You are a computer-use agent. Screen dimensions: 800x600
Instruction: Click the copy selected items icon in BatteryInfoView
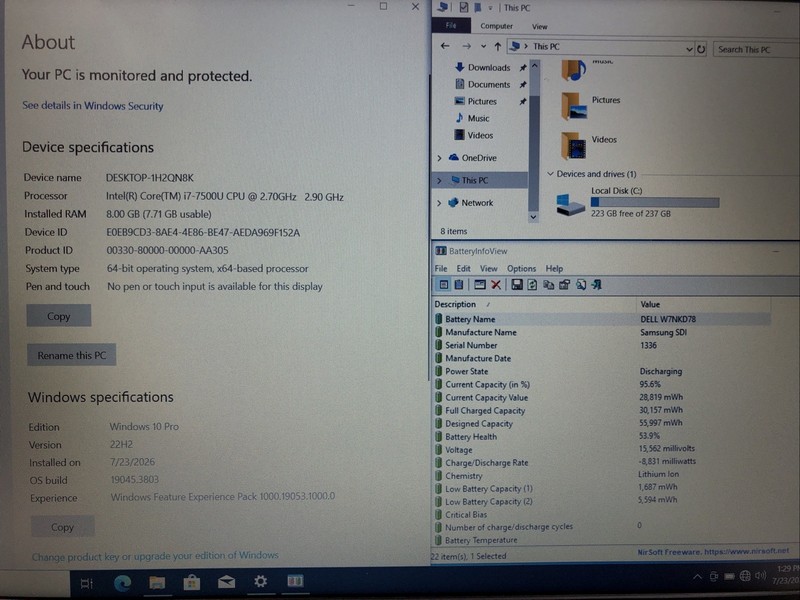pyautogui.click(x=548, y=285)
